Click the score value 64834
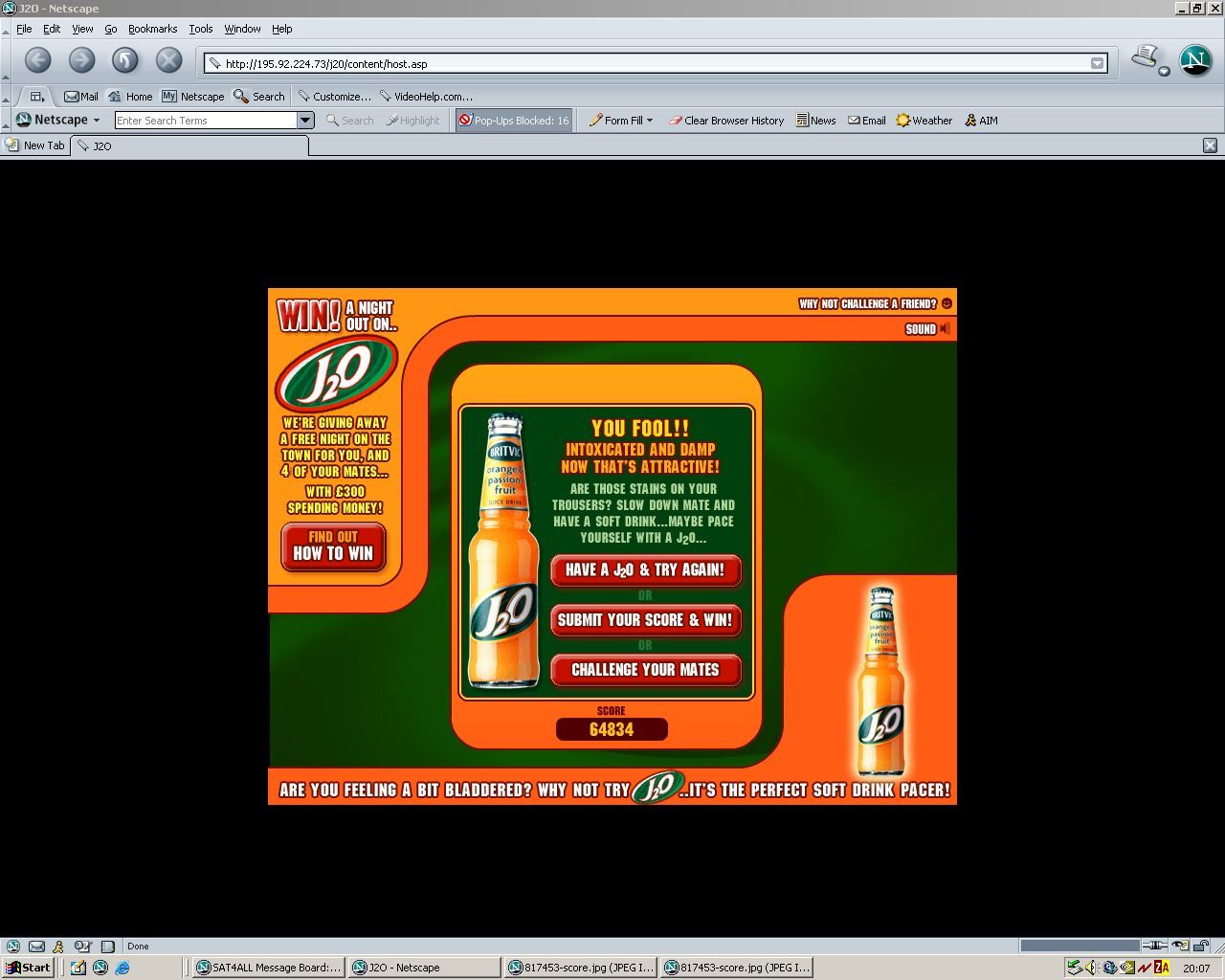Image resolution: width=1225 pixels, height=980 pixels. [x=612, y=729]
